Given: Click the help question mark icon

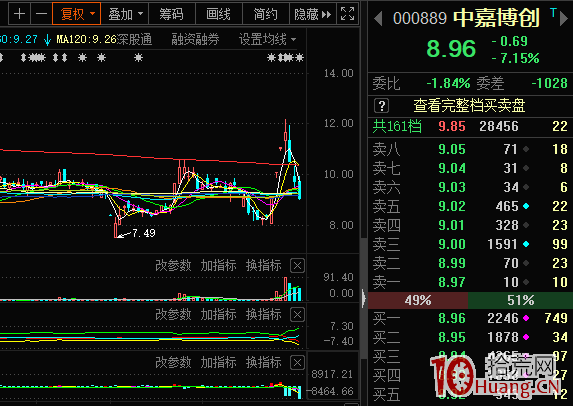Looking at the screenshot, I should point(382,106).
